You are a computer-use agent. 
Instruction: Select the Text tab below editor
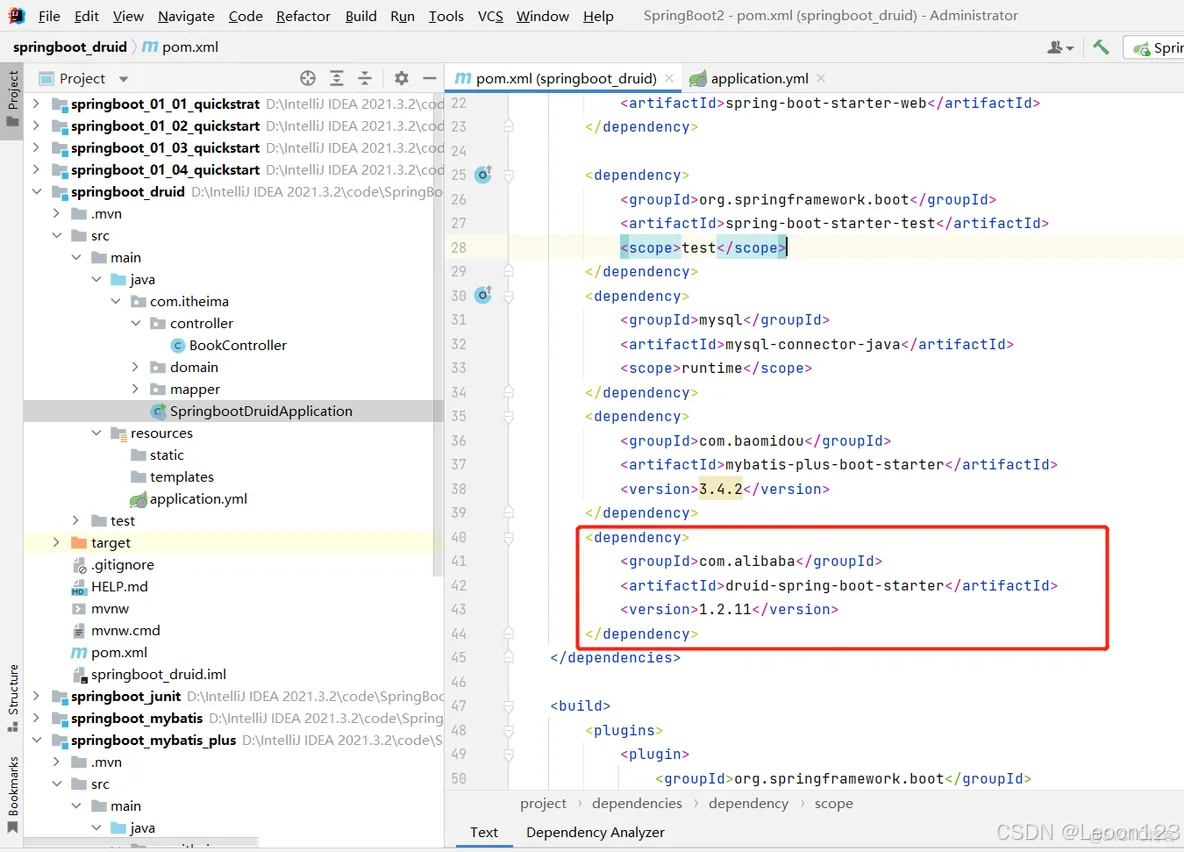click(483, 832)
